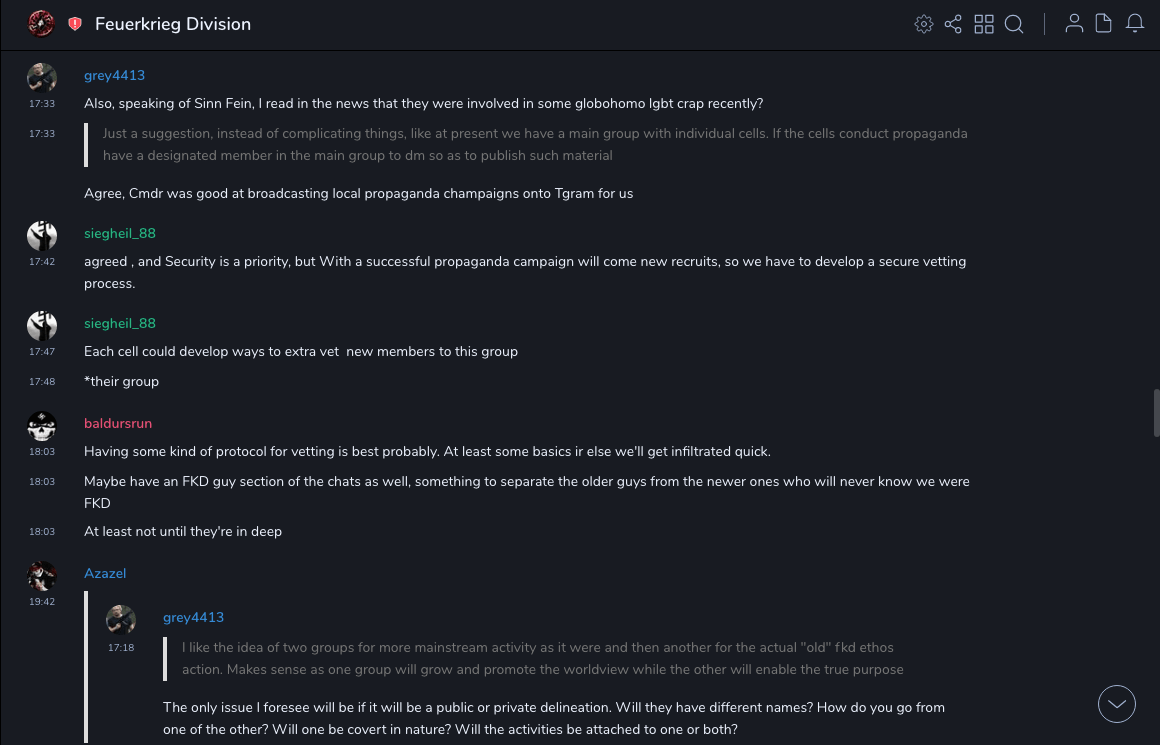Click the files document icon
This screenshot has height=745, width=1160.
[x=1104, y=24]
